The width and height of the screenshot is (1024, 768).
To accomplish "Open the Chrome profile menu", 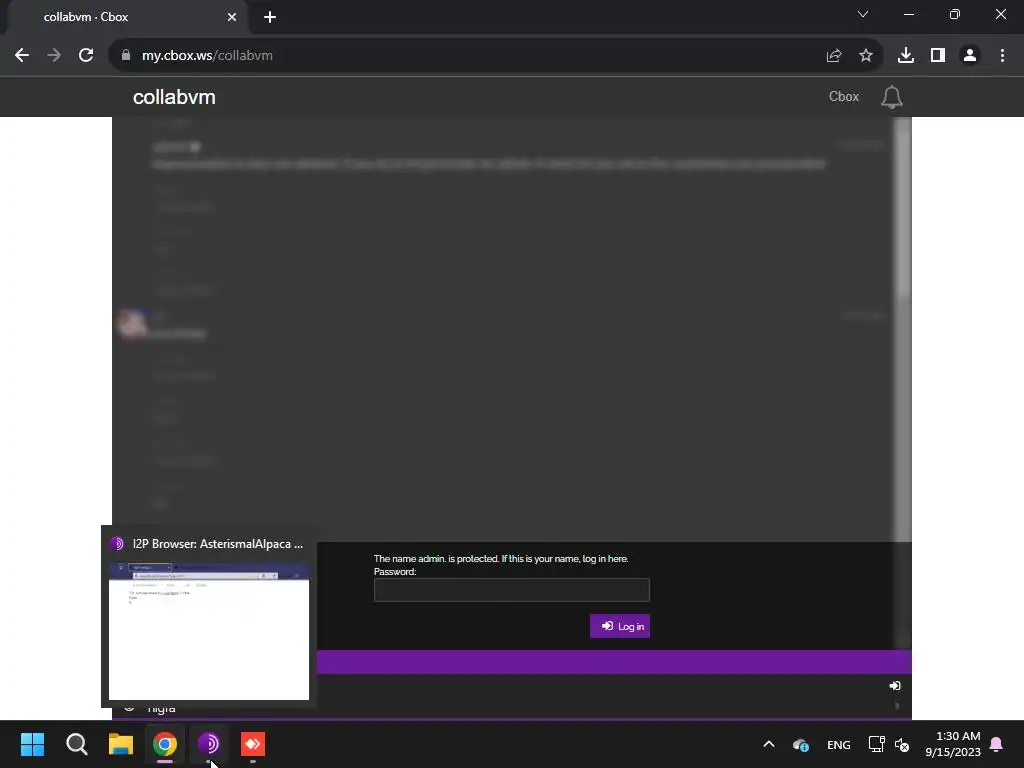I will point(970,56).
